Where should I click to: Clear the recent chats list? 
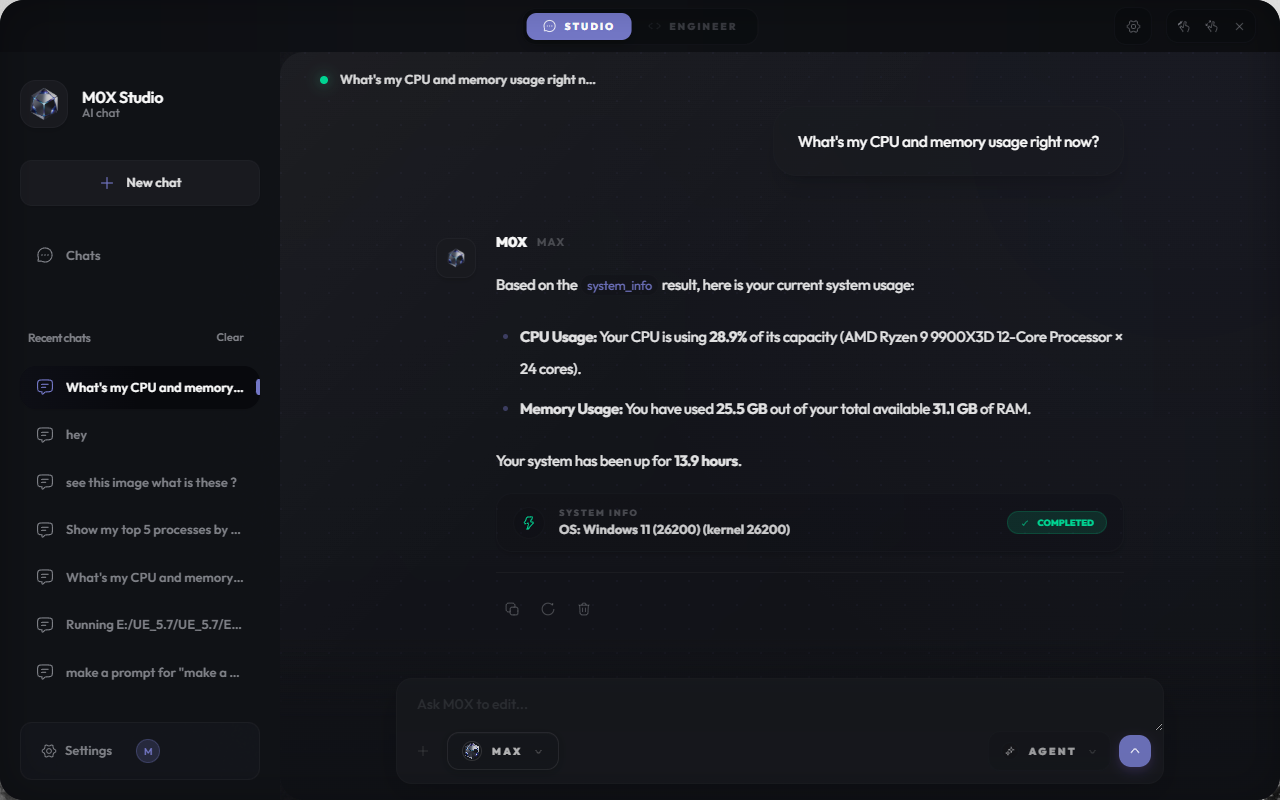(230, 338)
